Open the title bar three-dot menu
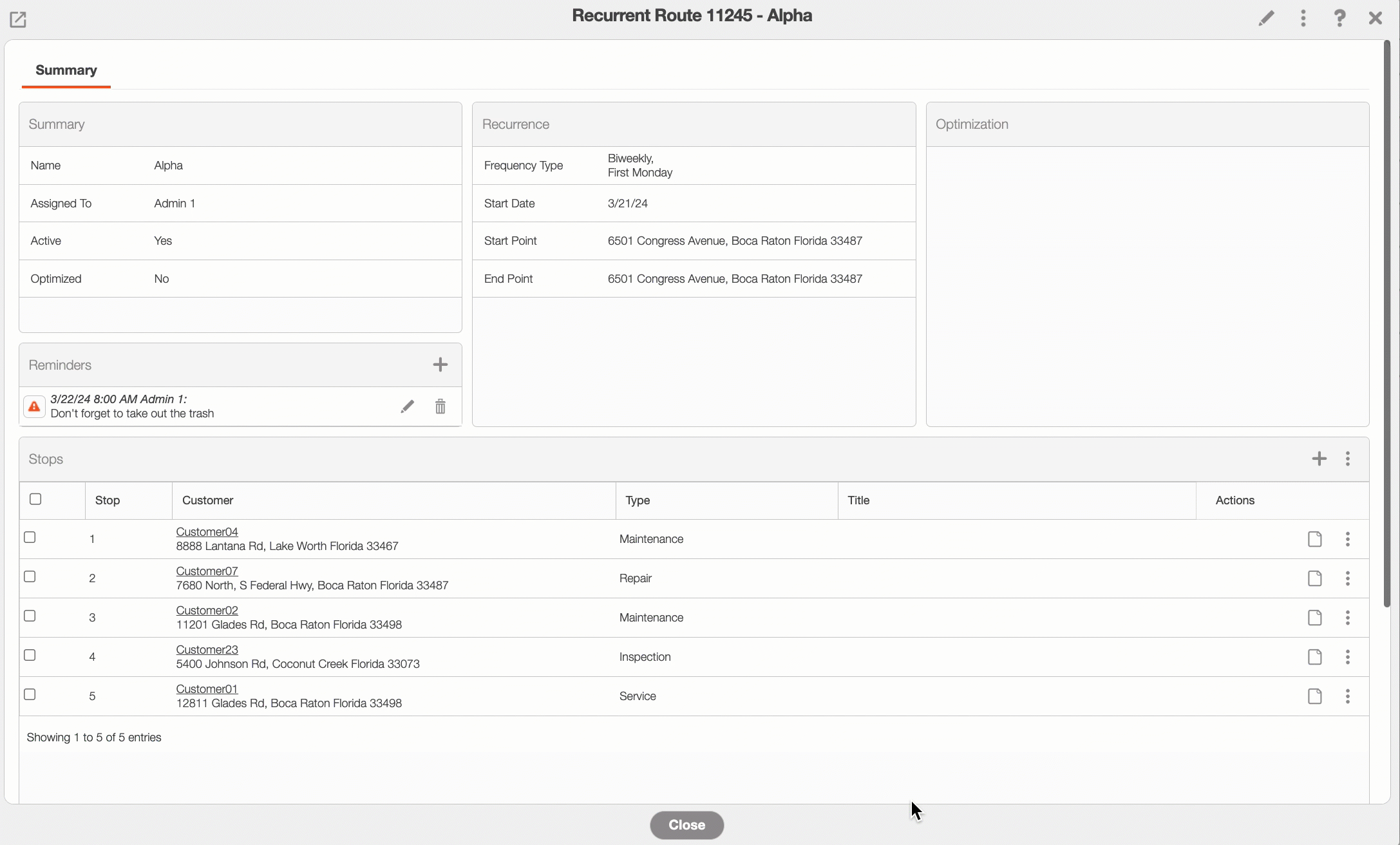Viewport: 1400px width, 845px height. point(1303,18)
